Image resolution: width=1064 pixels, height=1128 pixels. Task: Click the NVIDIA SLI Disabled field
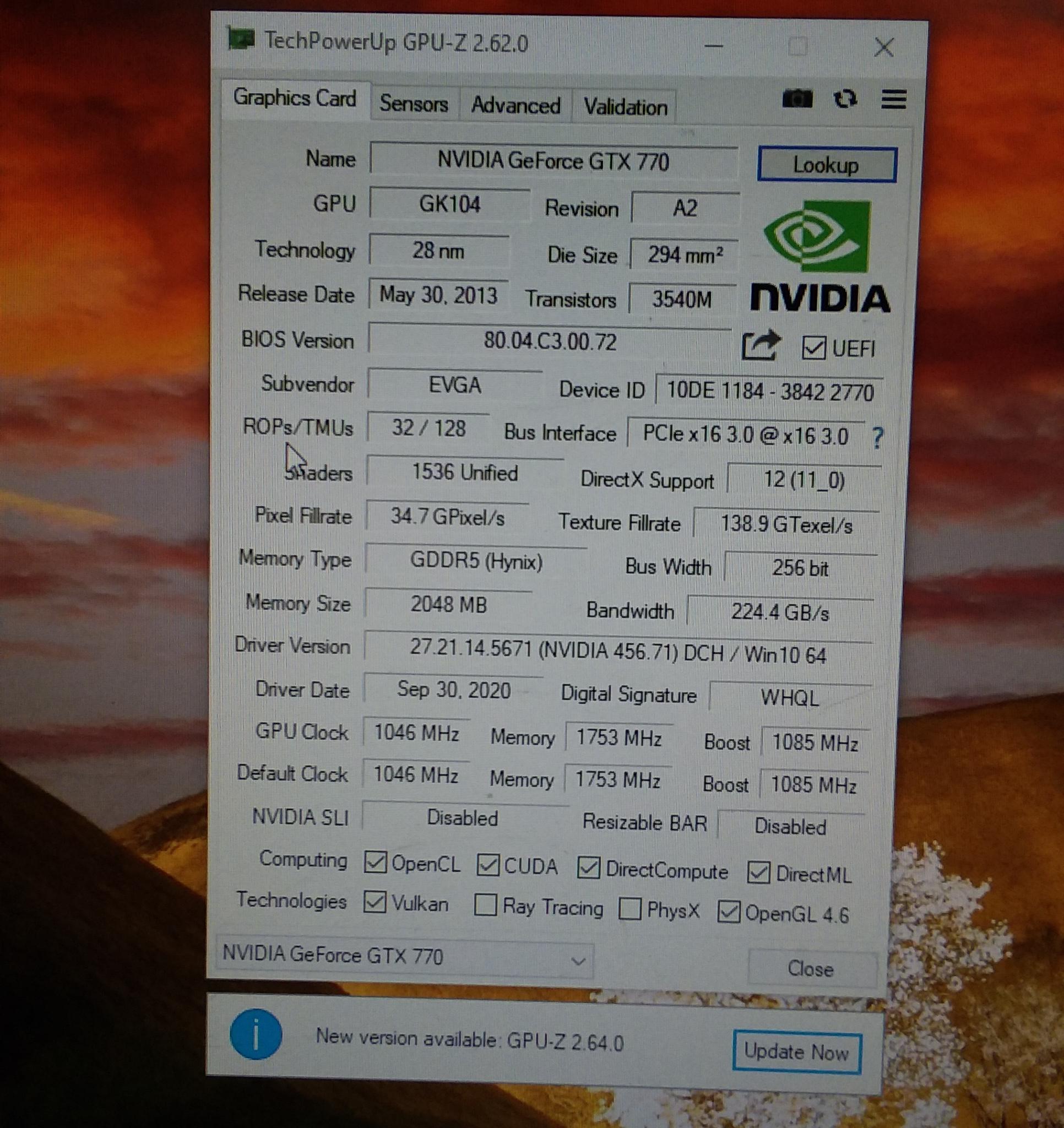pos(465,818)
